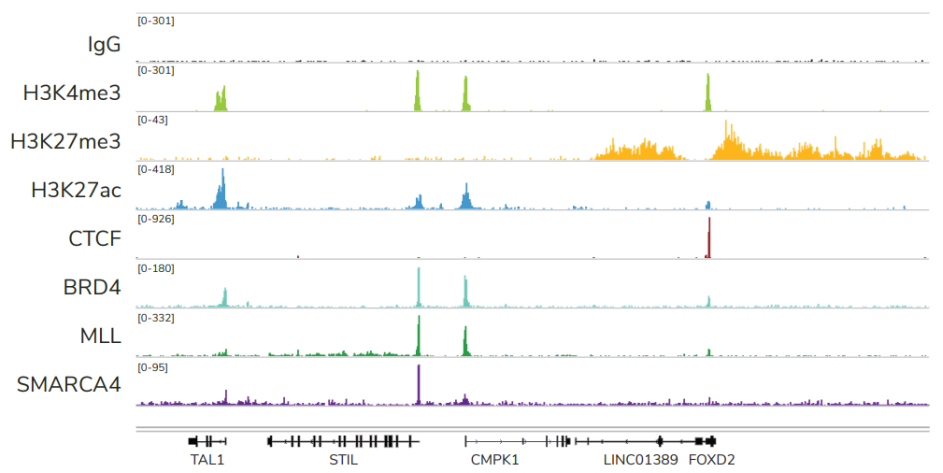Click the [0-43] data range label
The image size is (943, 473).
tap(152, 120)
